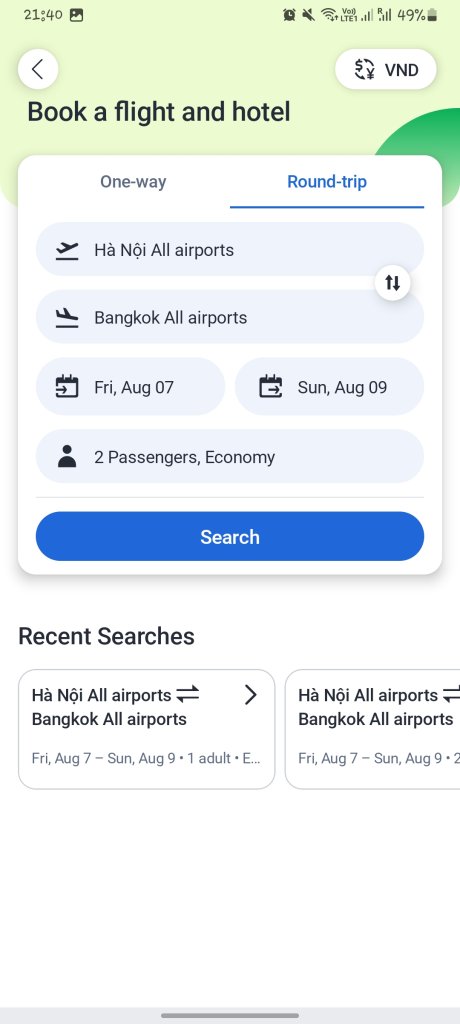Select the second recent search card

372,729
